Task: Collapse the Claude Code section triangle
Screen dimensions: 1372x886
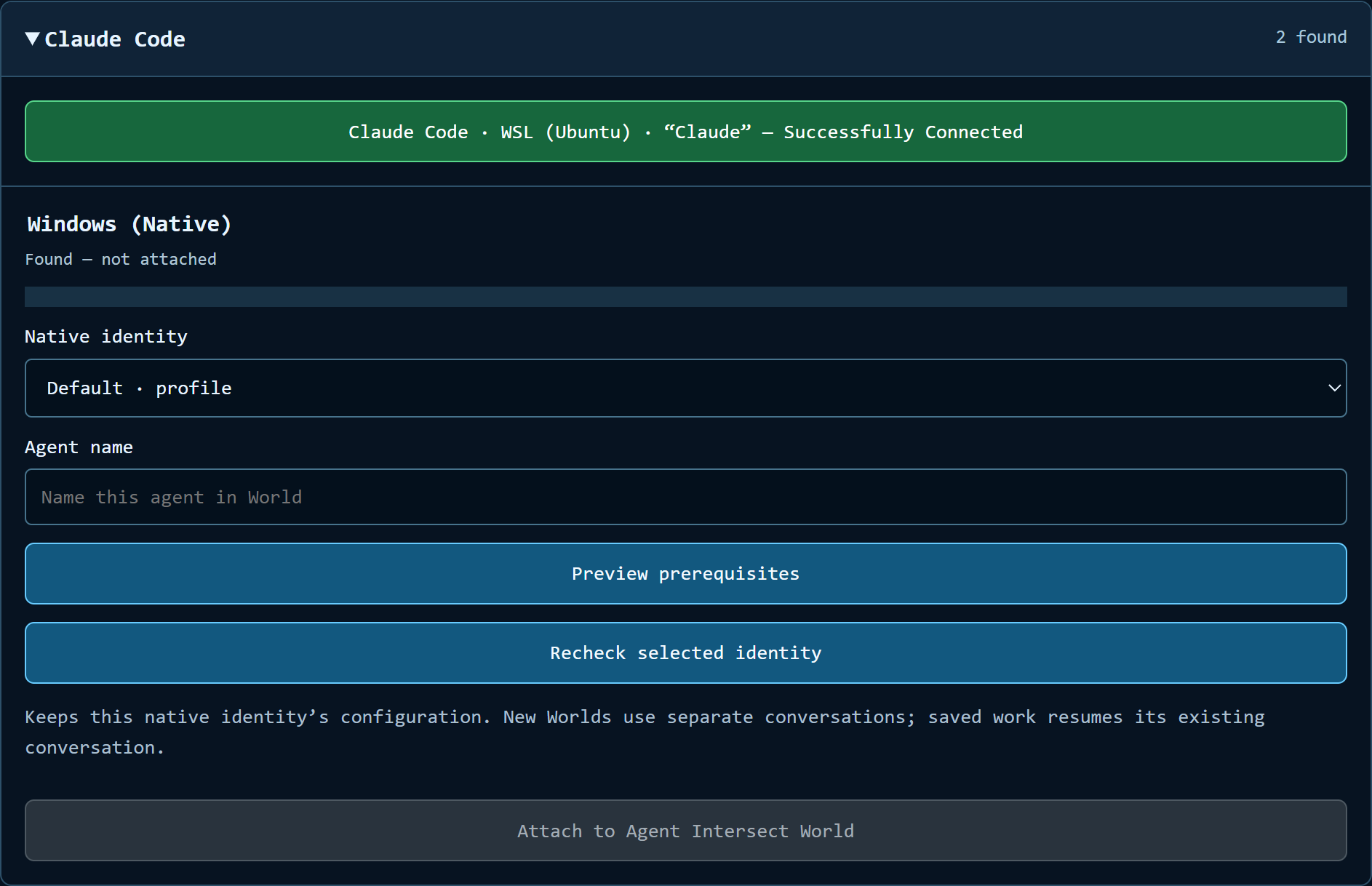Action: pos(32,39)
